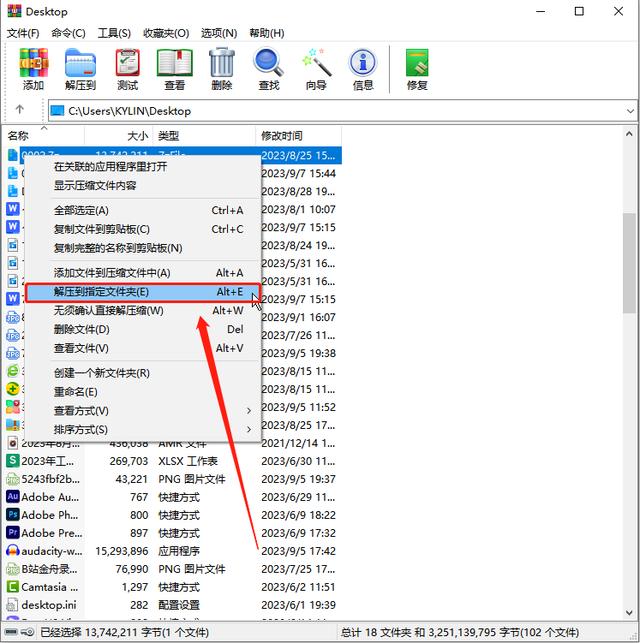Click the 信息 (Info) toolbar icon
The width and height of the screenshot is (640, 643).
[x=363, y=68]
